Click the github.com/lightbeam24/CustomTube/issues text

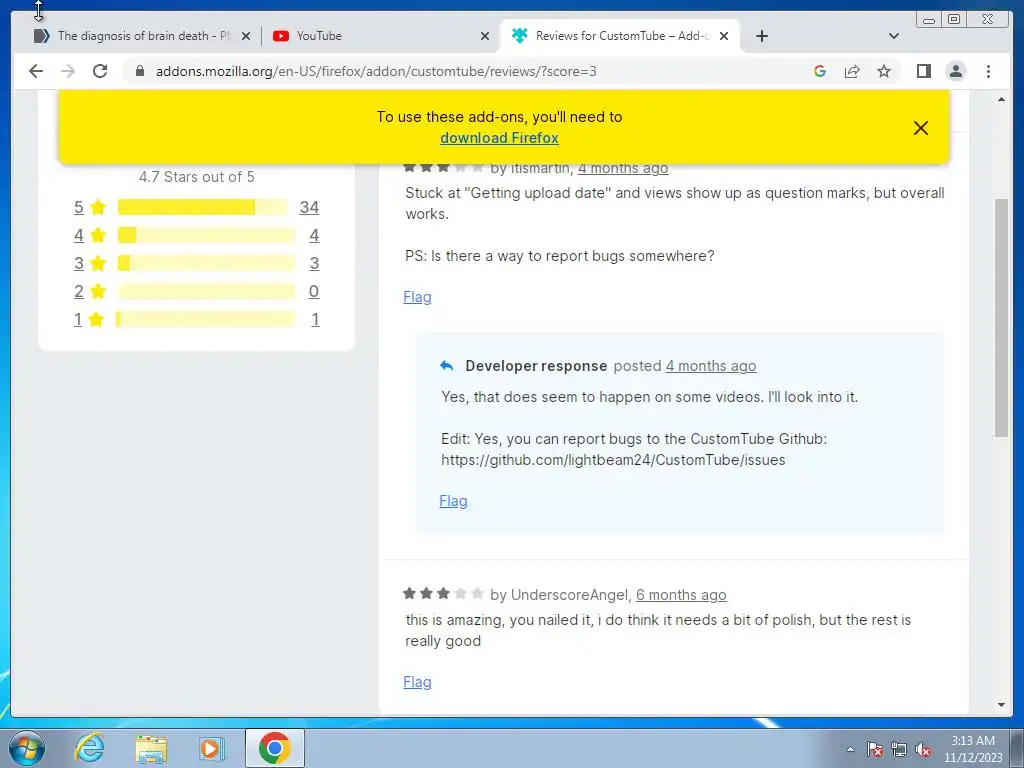[613, 460]
